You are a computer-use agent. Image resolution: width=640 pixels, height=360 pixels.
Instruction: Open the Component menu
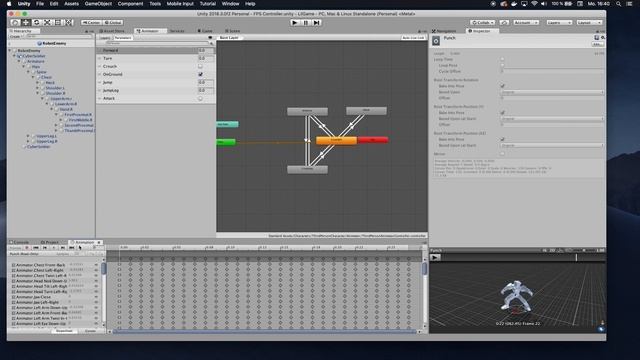[130, 4]
